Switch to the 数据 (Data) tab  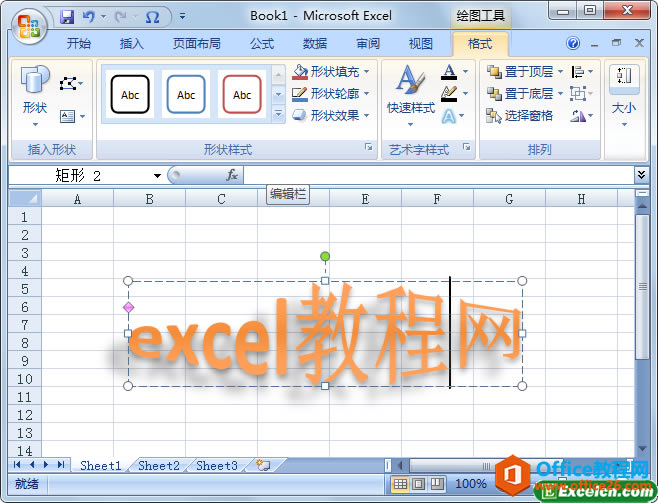(315, 43)
